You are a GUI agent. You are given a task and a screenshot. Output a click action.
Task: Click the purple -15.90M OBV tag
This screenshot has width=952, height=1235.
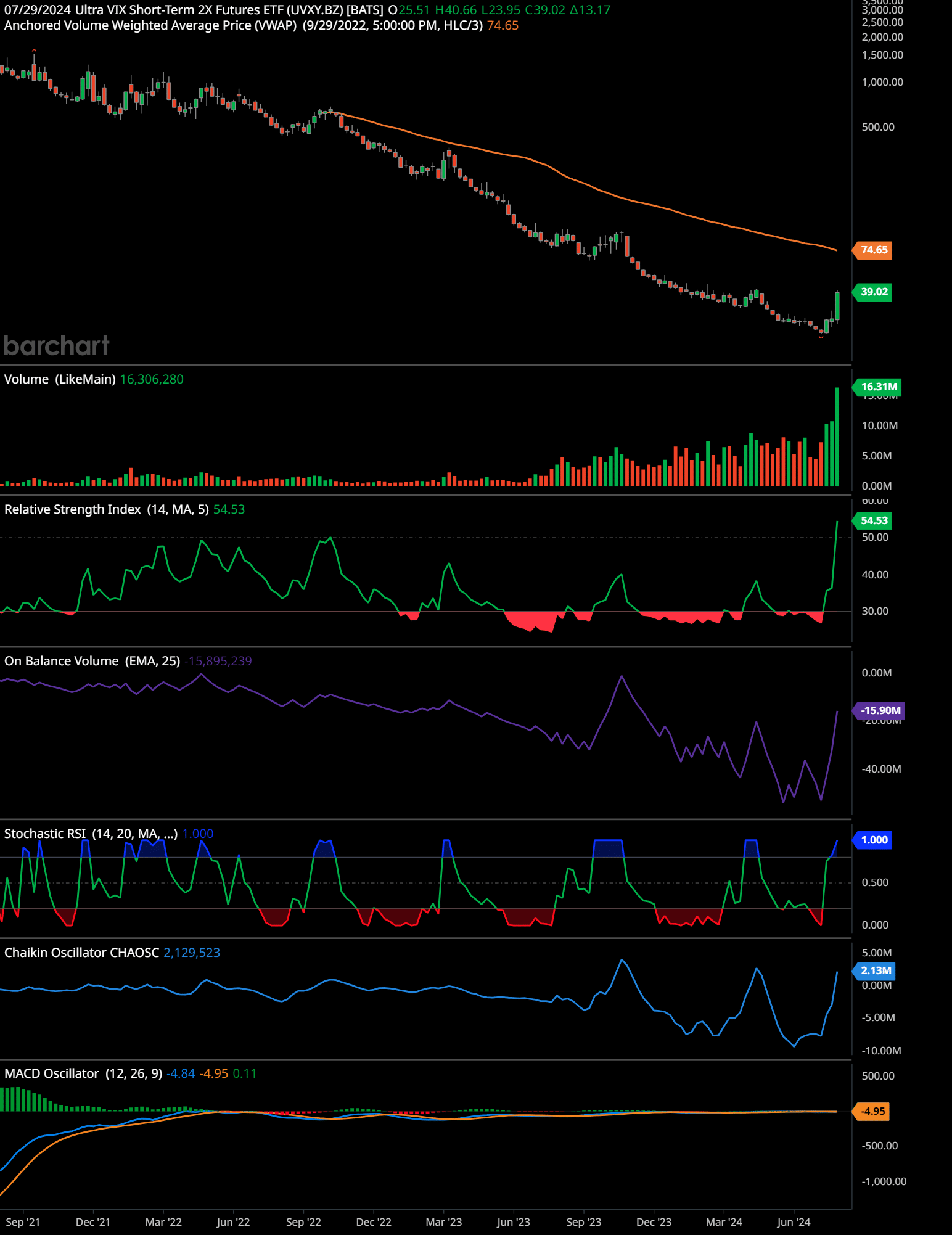[x=879, y=711]
